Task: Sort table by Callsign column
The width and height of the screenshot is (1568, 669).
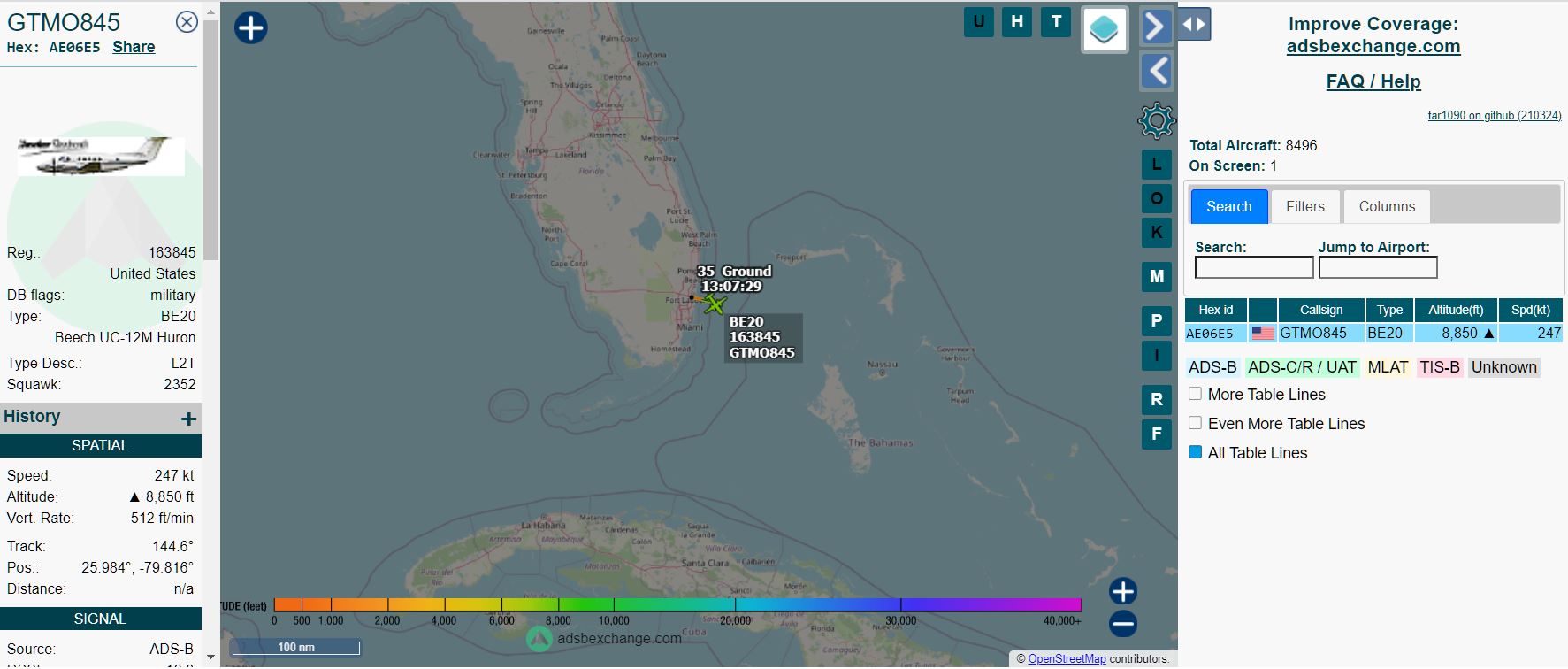Action: tap(1321, 310)
